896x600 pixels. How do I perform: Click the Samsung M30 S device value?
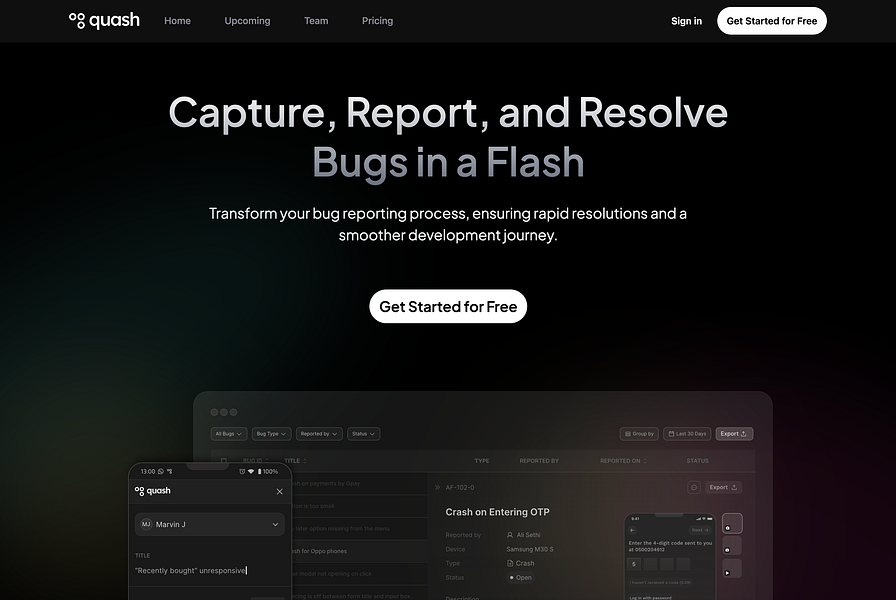[530, 549]
